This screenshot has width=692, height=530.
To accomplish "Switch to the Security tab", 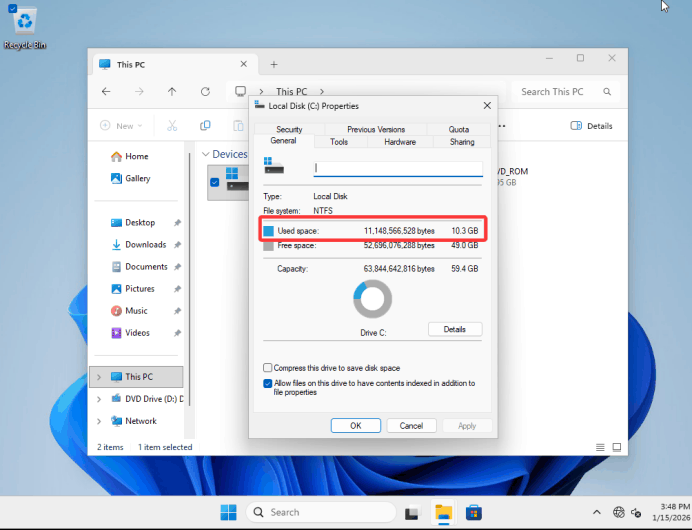I will [289, 129].
